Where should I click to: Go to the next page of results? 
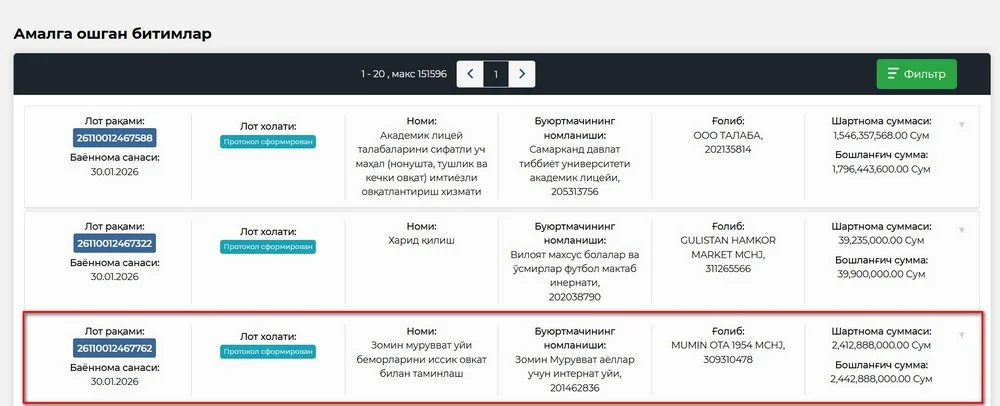(521, 74)
